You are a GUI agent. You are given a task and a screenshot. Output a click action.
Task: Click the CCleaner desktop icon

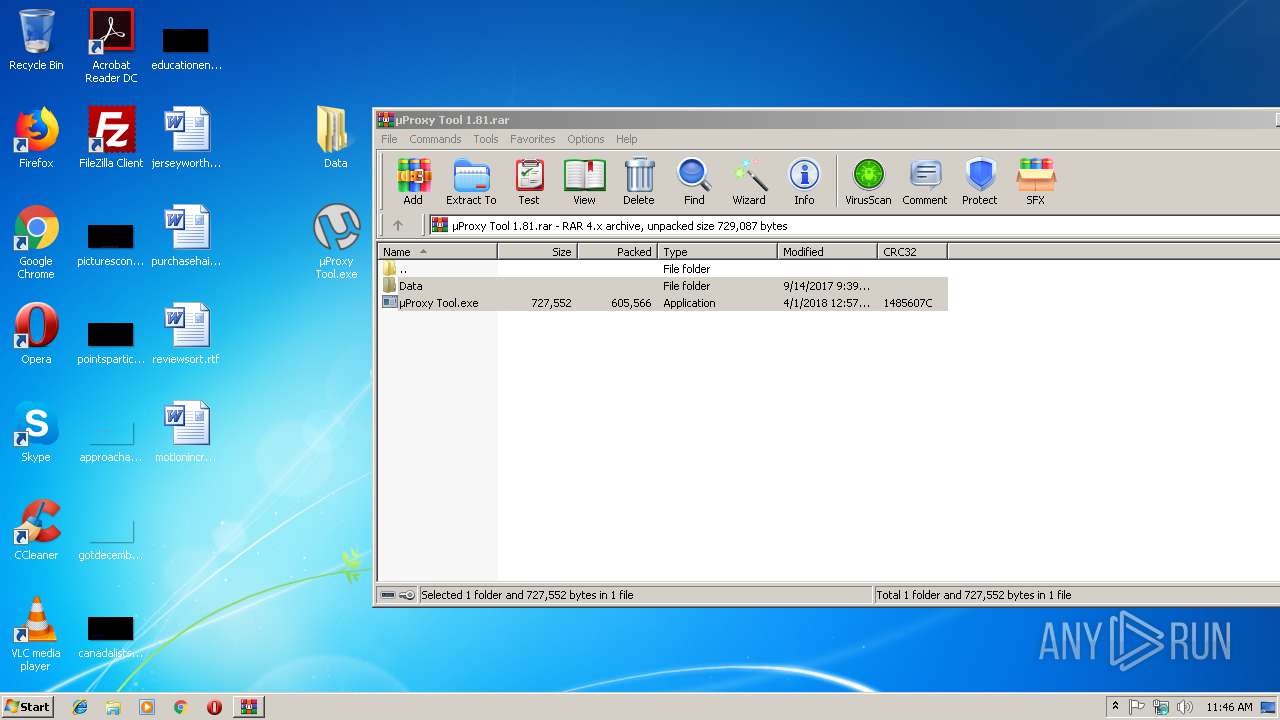point(36,530)
